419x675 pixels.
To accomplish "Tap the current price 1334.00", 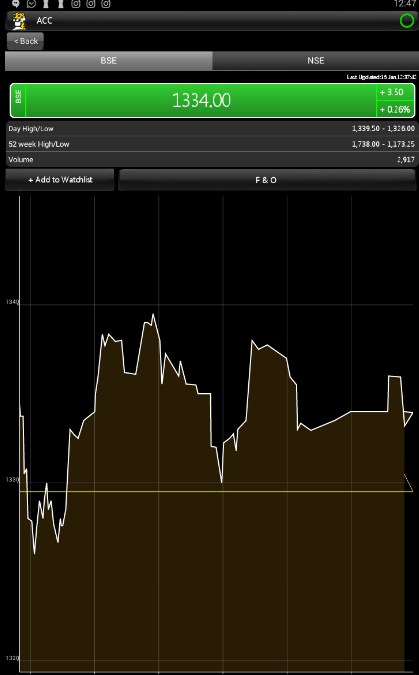I will pos(201,100).
